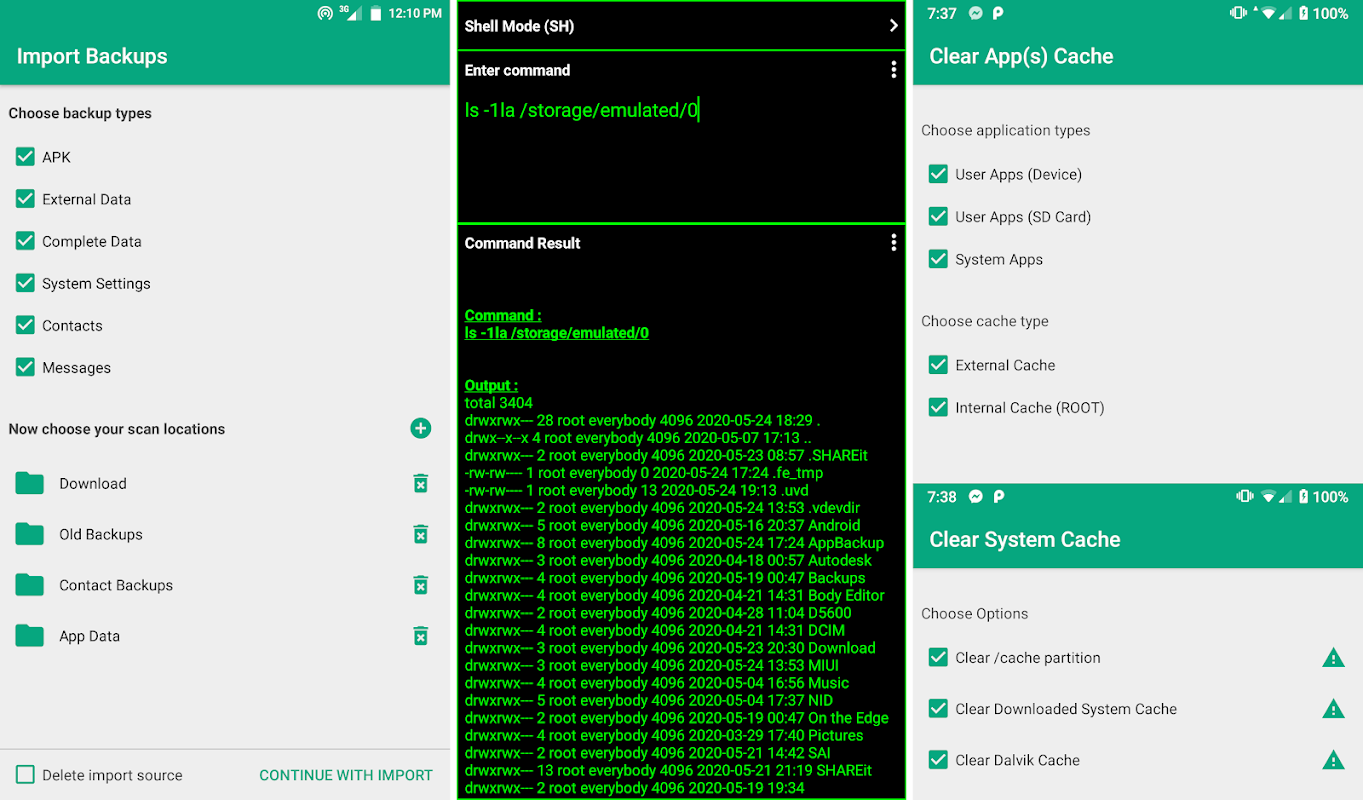Select the Pictures directory line in output
The height and width of the screenshot is (800, 1363).
click(664, 735)
